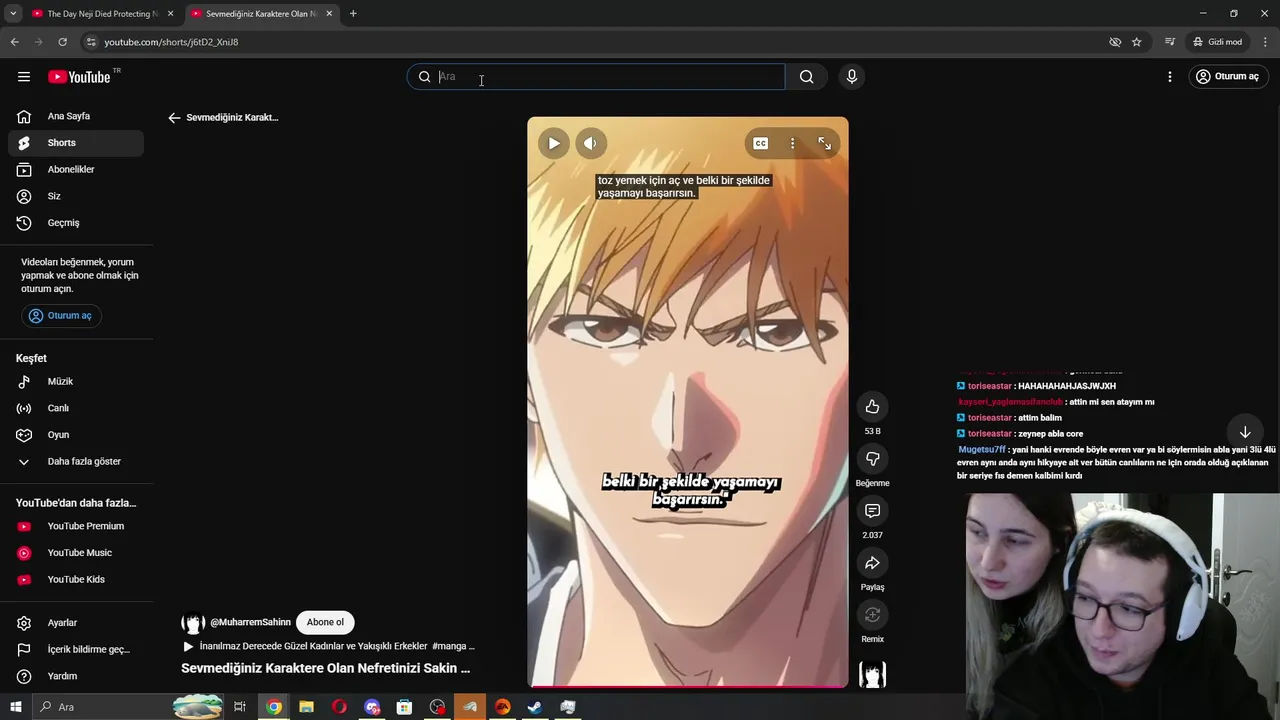Mute the Short's volume
This screenshot has width=1280, height=720.
(x=590, y=143)
